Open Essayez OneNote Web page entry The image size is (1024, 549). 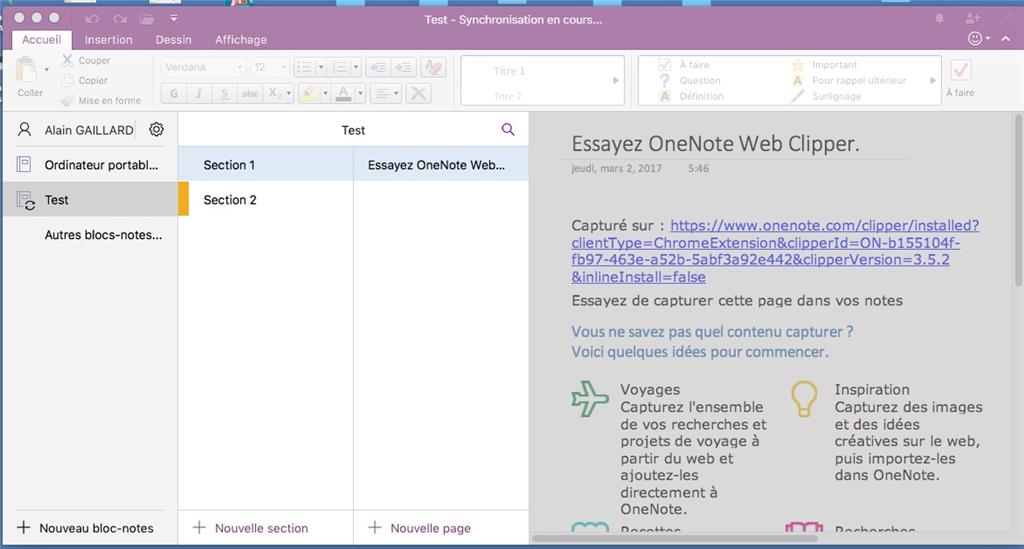coord(441,165)
